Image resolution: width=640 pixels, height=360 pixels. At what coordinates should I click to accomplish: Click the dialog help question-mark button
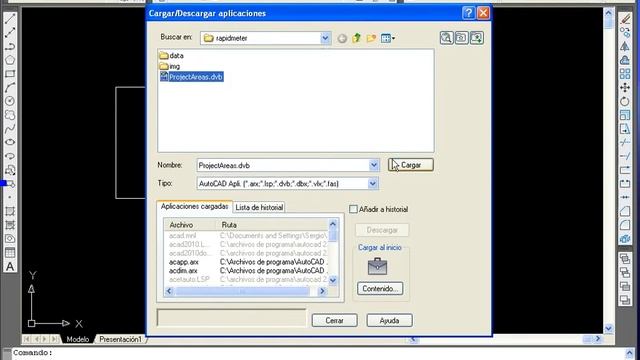pos(468,13)
